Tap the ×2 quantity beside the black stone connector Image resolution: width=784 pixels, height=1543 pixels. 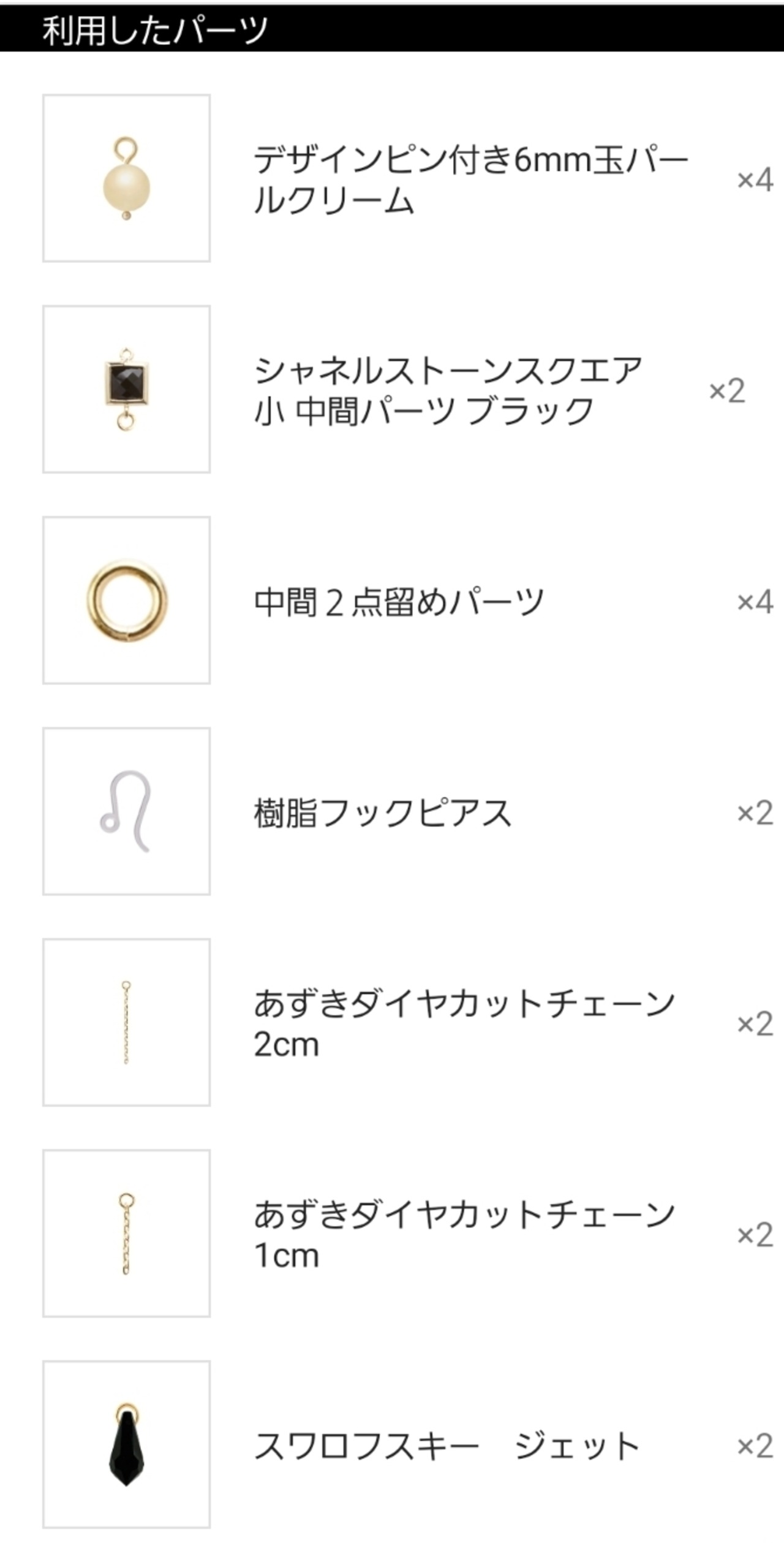point(726,390)
